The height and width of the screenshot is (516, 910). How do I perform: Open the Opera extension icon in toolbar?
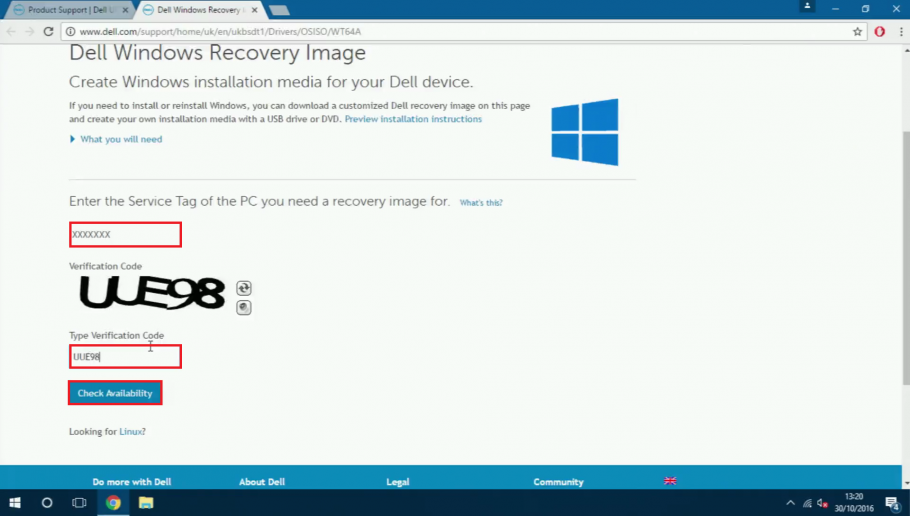tap(880, 32)
